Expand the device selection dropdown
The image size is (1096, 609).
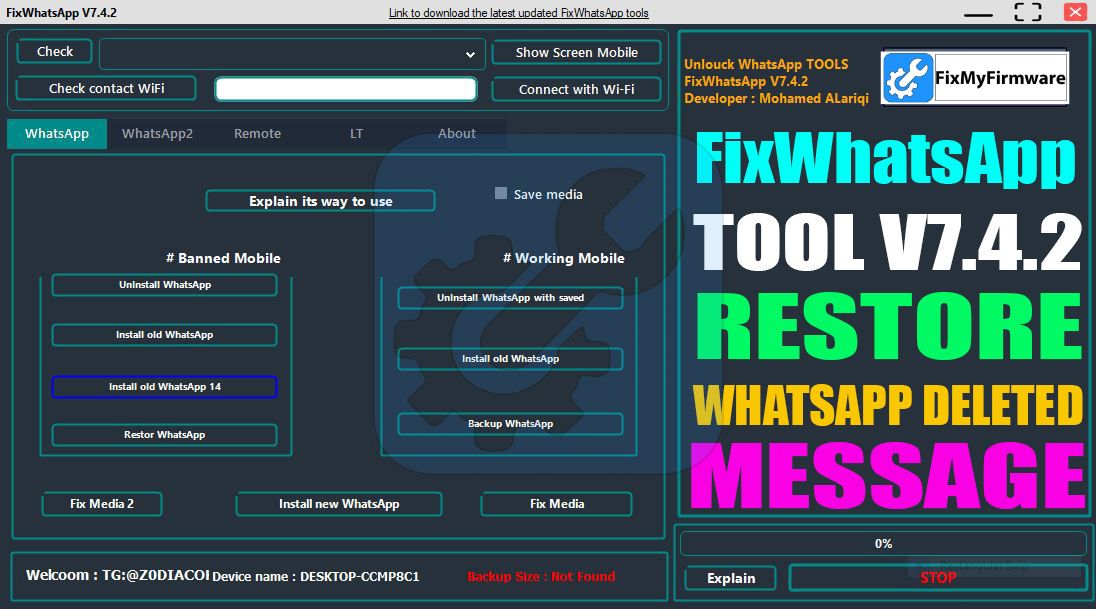click(470, 54)
